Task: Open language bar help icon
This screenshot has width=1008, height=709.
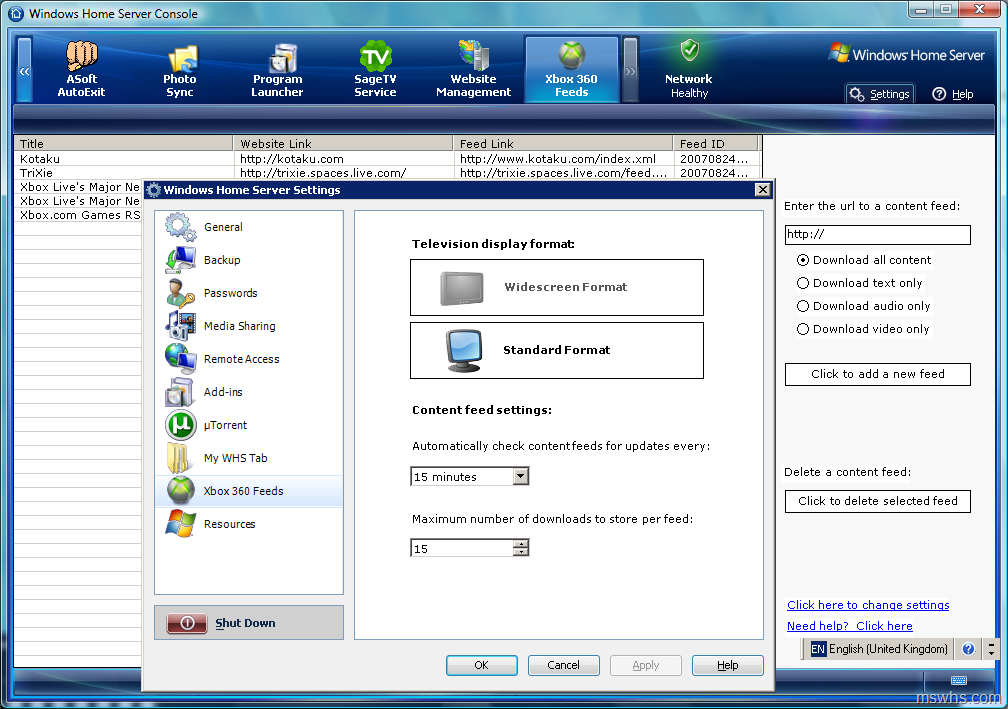Action: [968, 649]
